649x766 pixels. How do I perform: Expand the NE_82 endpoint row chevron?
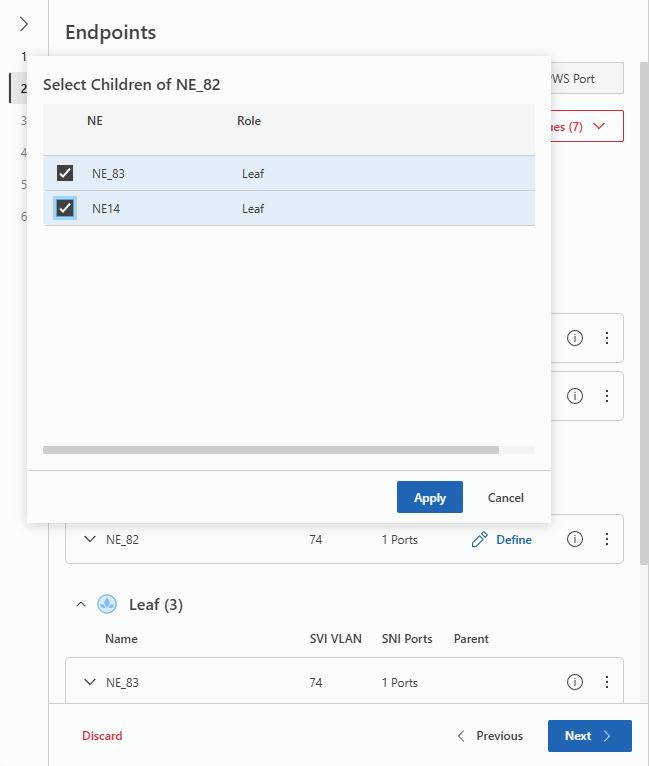click(88, 540)
